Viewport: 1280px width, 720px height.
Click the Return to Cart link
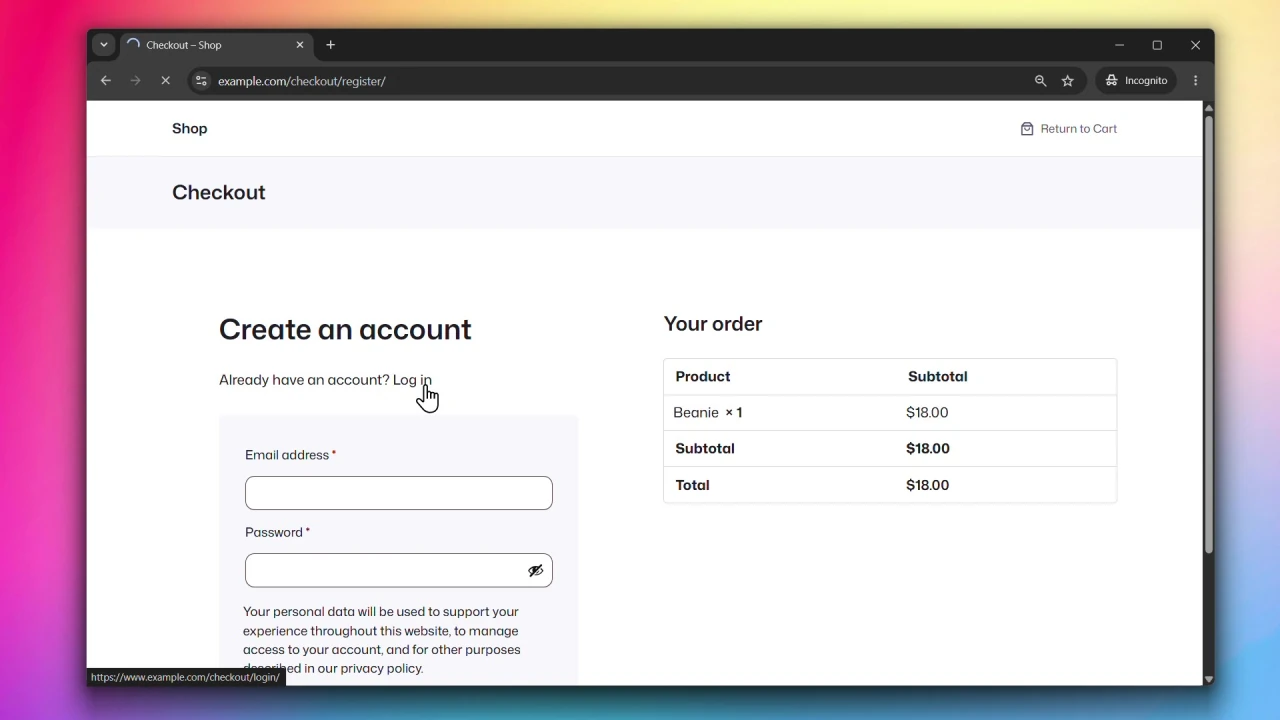1078,129
